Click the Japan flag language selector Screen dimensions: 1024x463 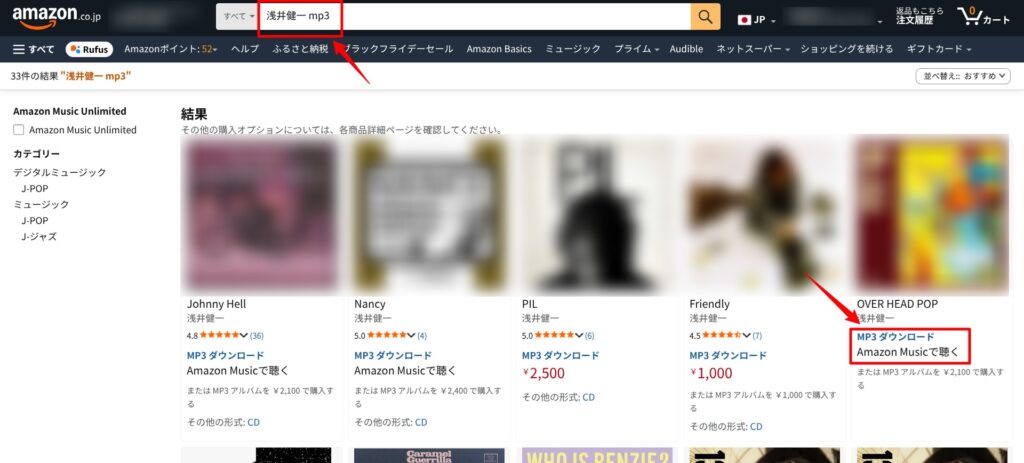point(757,20)
